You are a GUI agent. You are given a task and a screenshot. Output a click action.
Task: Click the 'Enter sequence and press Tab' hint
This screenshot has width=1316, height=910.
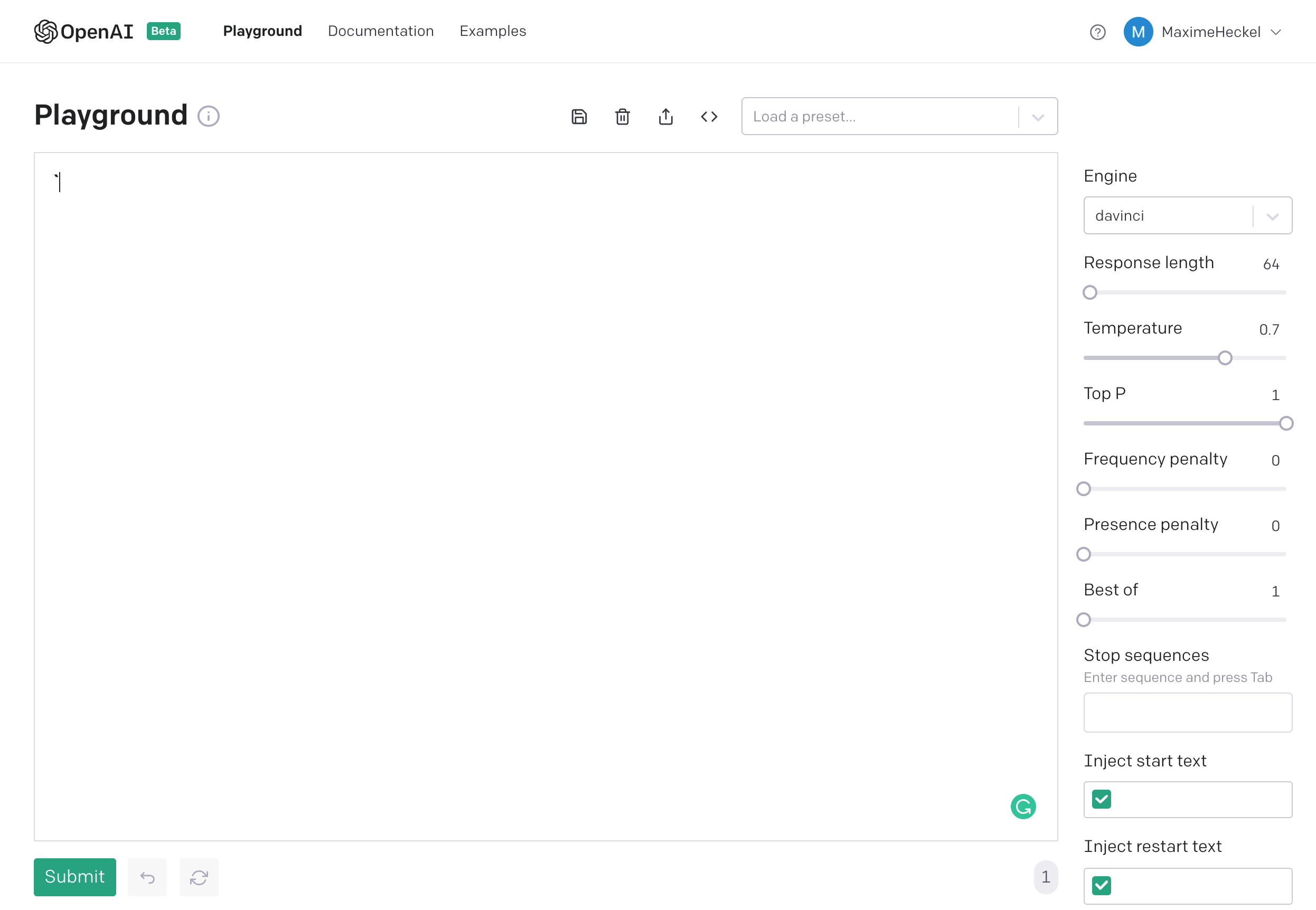tap(1178, 677)
